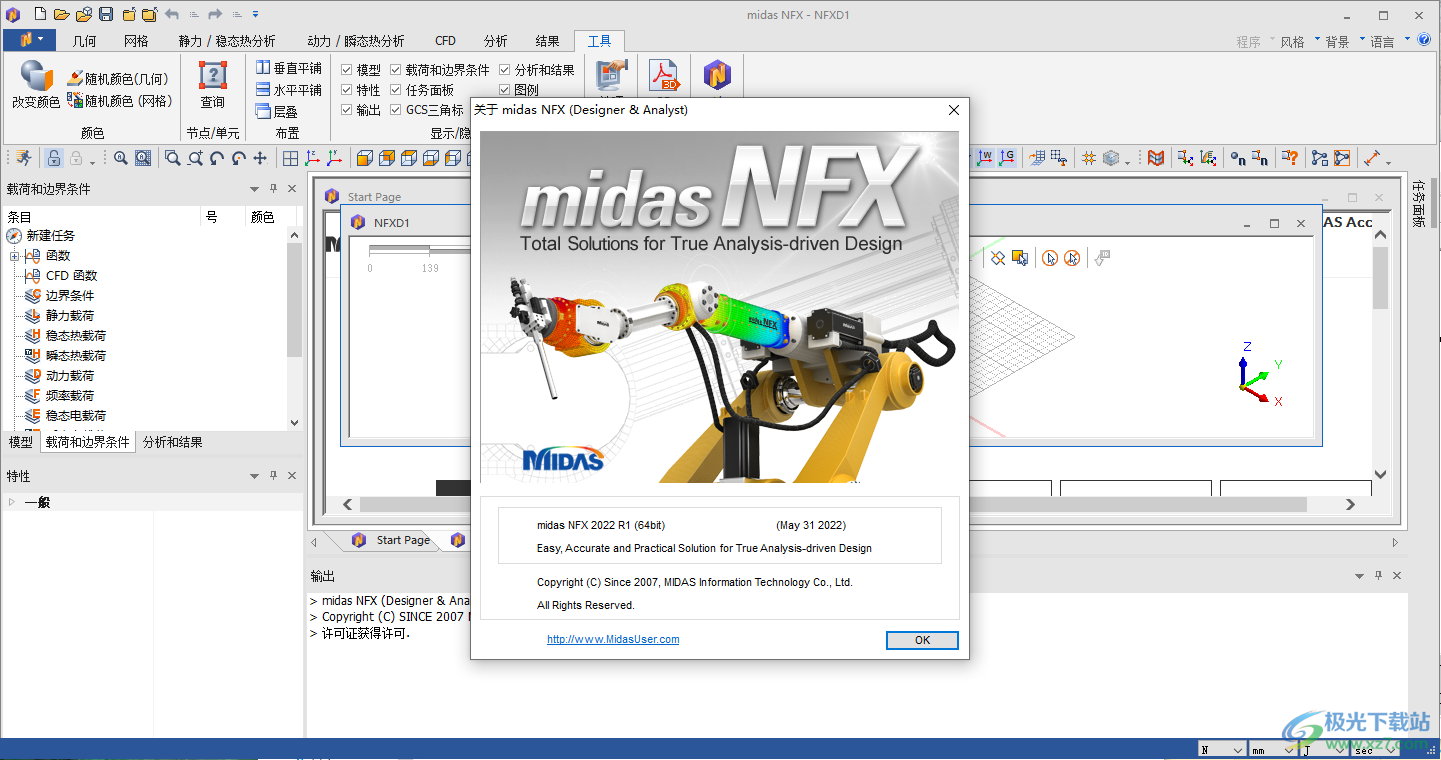
Task: Open the 查询 query tool
Action: [x=213, y=85]
